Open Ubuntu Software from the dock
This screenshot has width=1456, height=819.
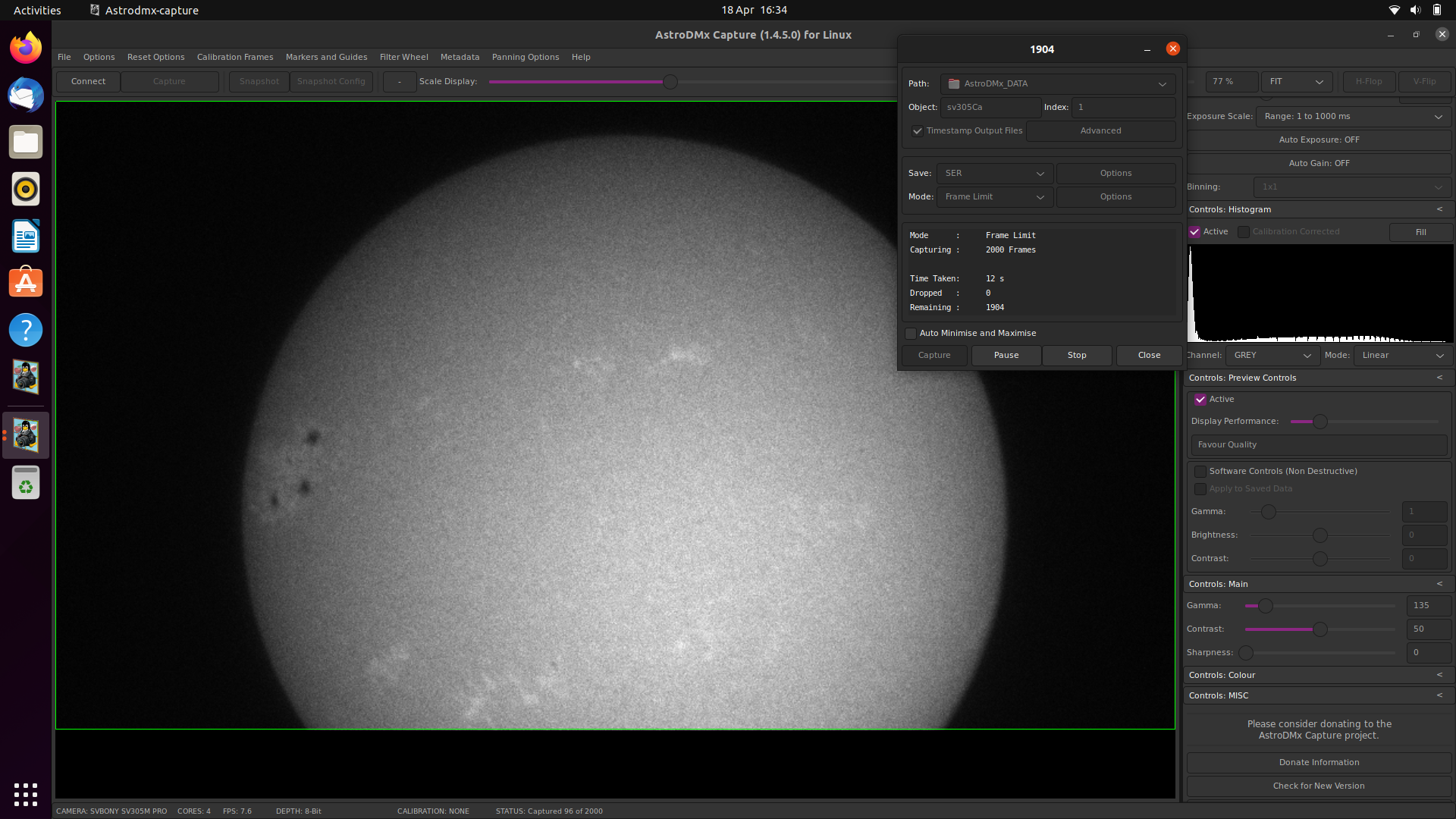point(26,284)
